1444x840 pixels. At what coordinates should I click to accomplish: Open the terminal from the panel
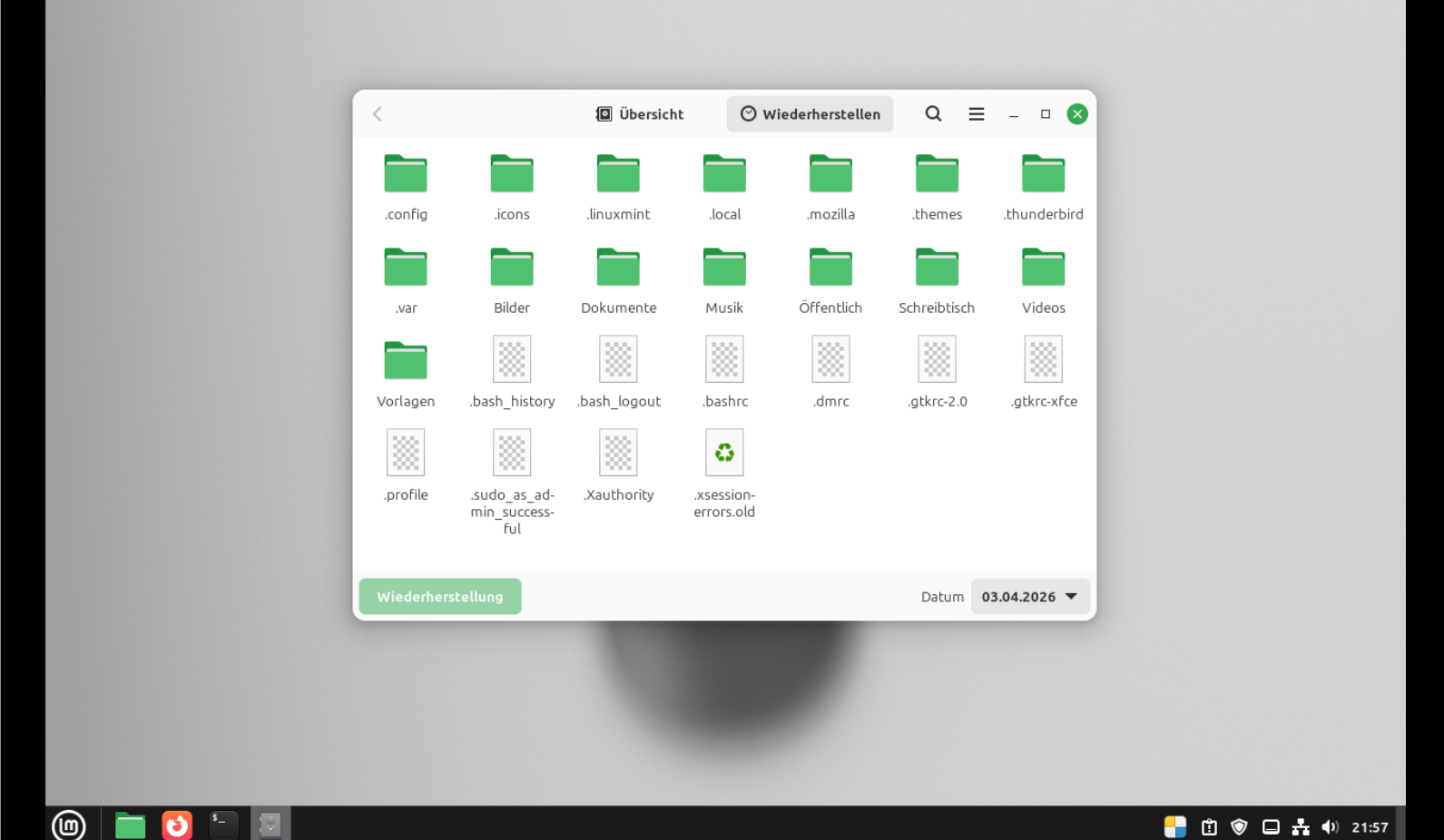[x=222, y=825]
